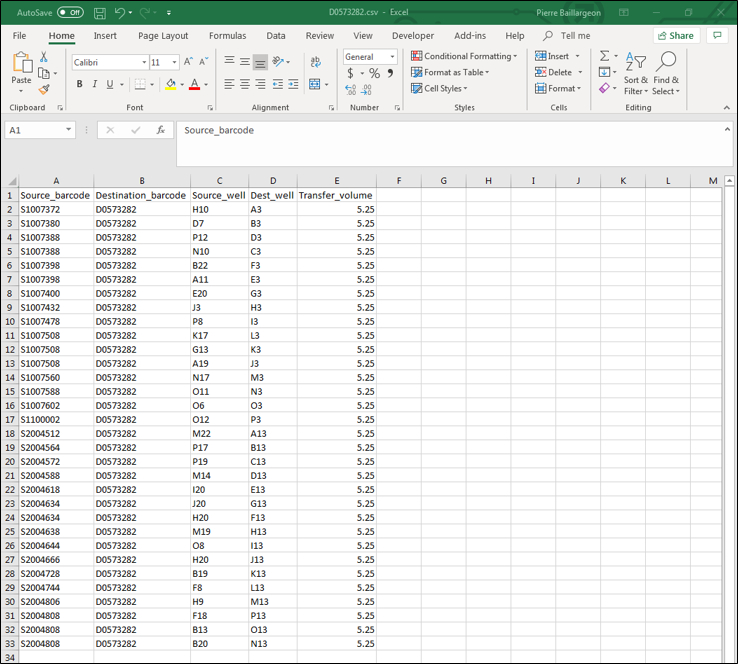
Task: Toggle the AutoSave switch
Action: point(70,12)
